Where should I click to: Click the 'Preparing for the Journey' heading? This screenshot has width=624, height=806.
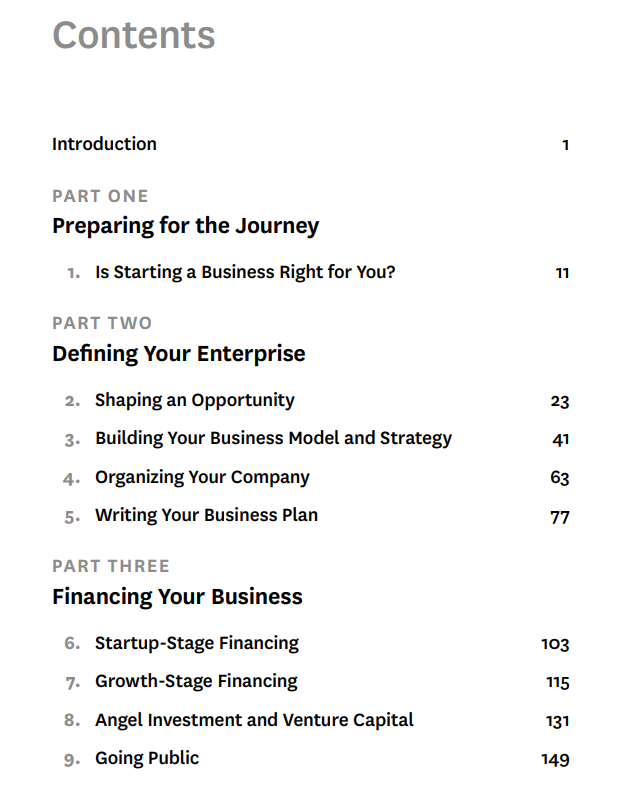(x=185, y=225)
